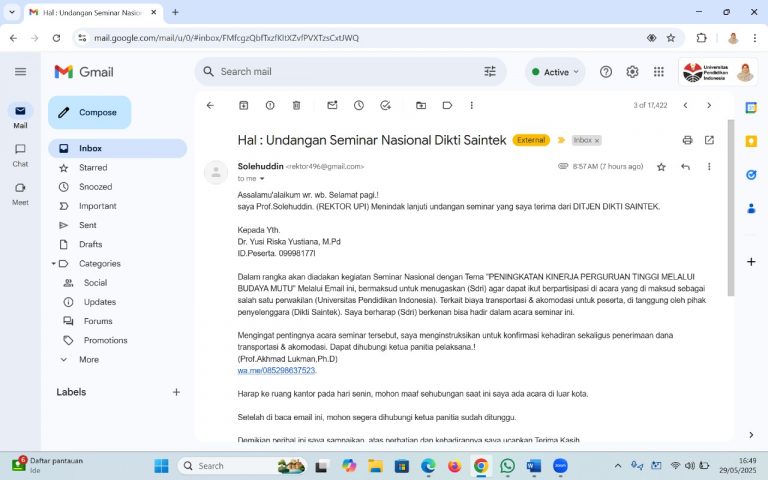Open the Universitas Pendidikan Indonesia account menu
The height and width of the screenshot is (480, 768).
[x=718, y=72]
